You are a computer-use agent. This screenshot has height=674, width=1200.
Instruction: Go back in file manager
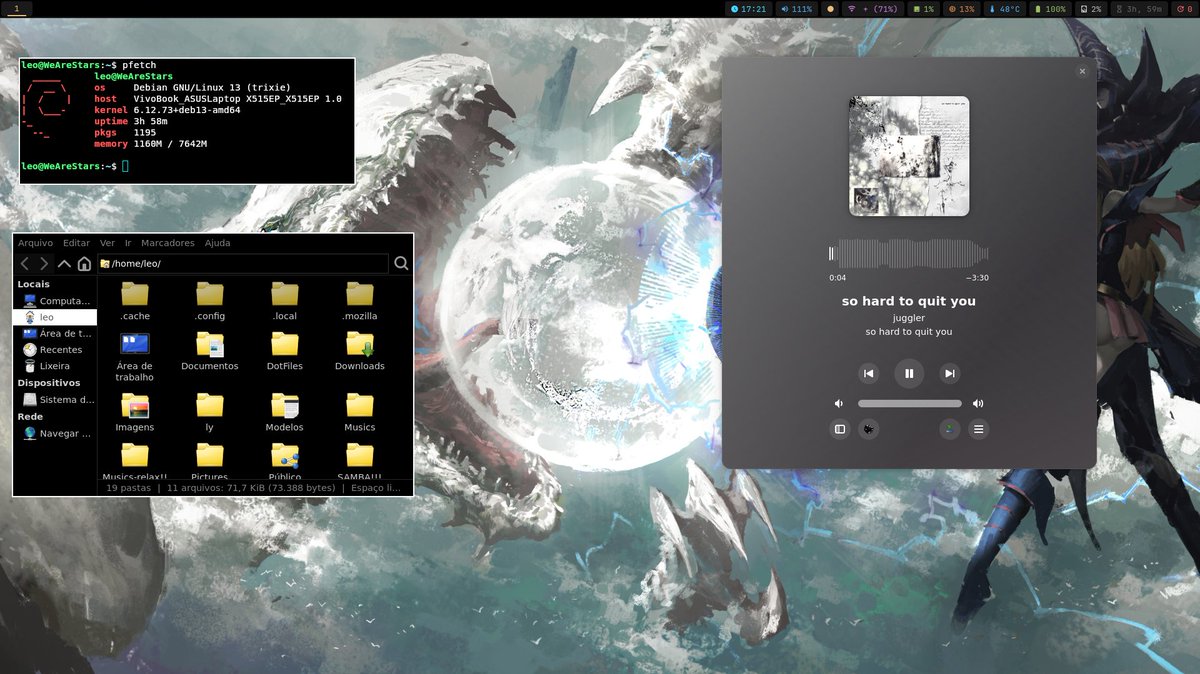pos(25,264)
